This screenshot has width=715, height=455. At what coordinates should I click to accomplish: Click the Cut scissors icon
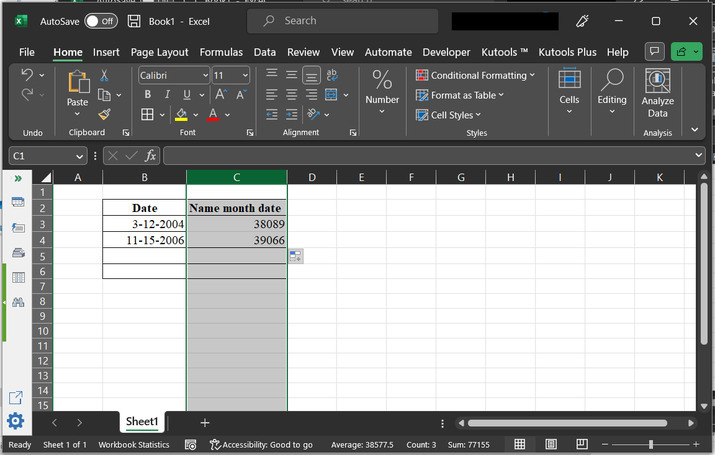point(104,76)
